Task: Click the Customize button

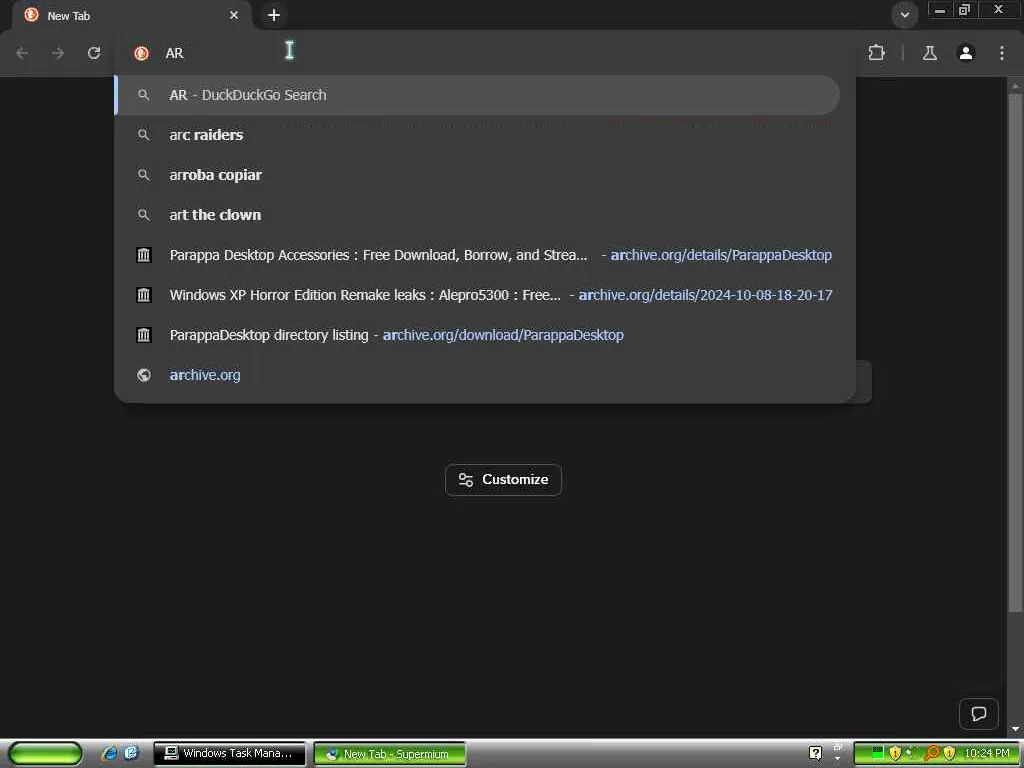Action: 503,480
